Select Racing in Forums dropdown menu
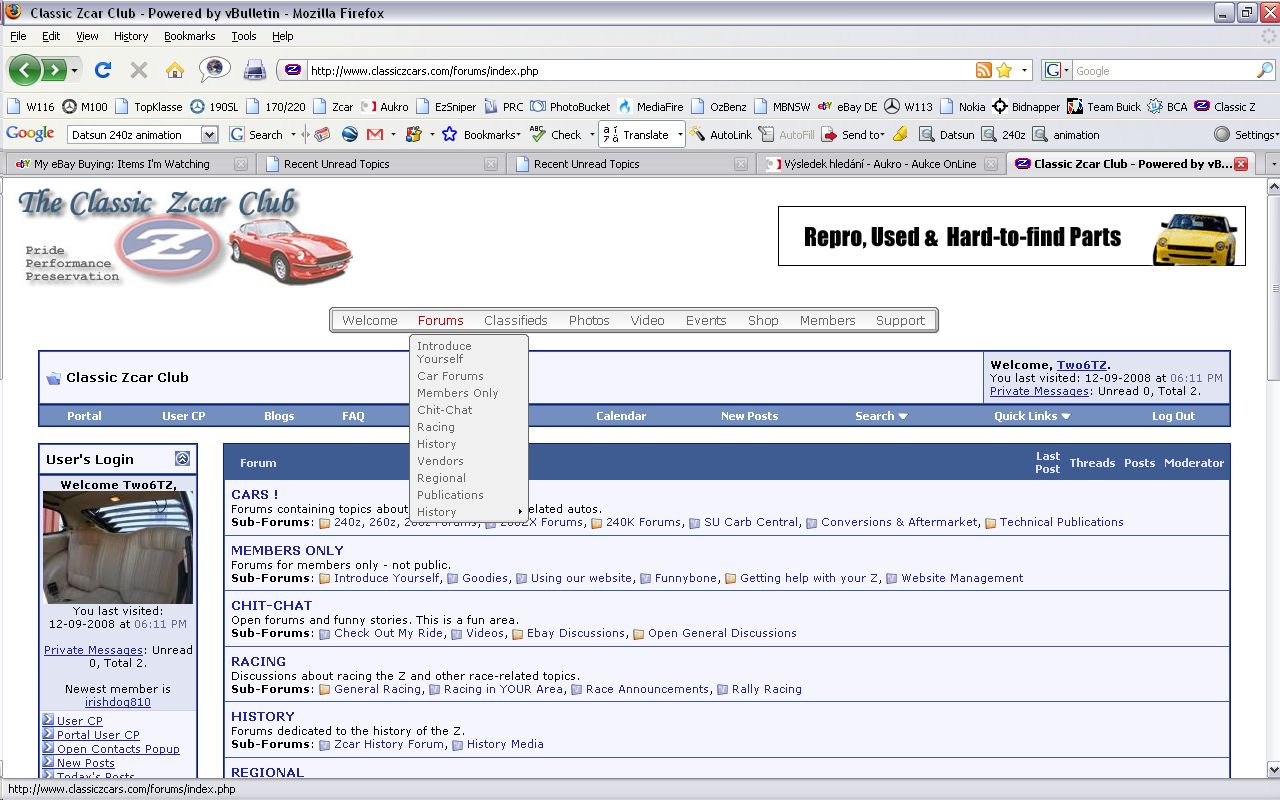Image resolution: width=1280 pixels, height=800 pixels. click(436, 427)
